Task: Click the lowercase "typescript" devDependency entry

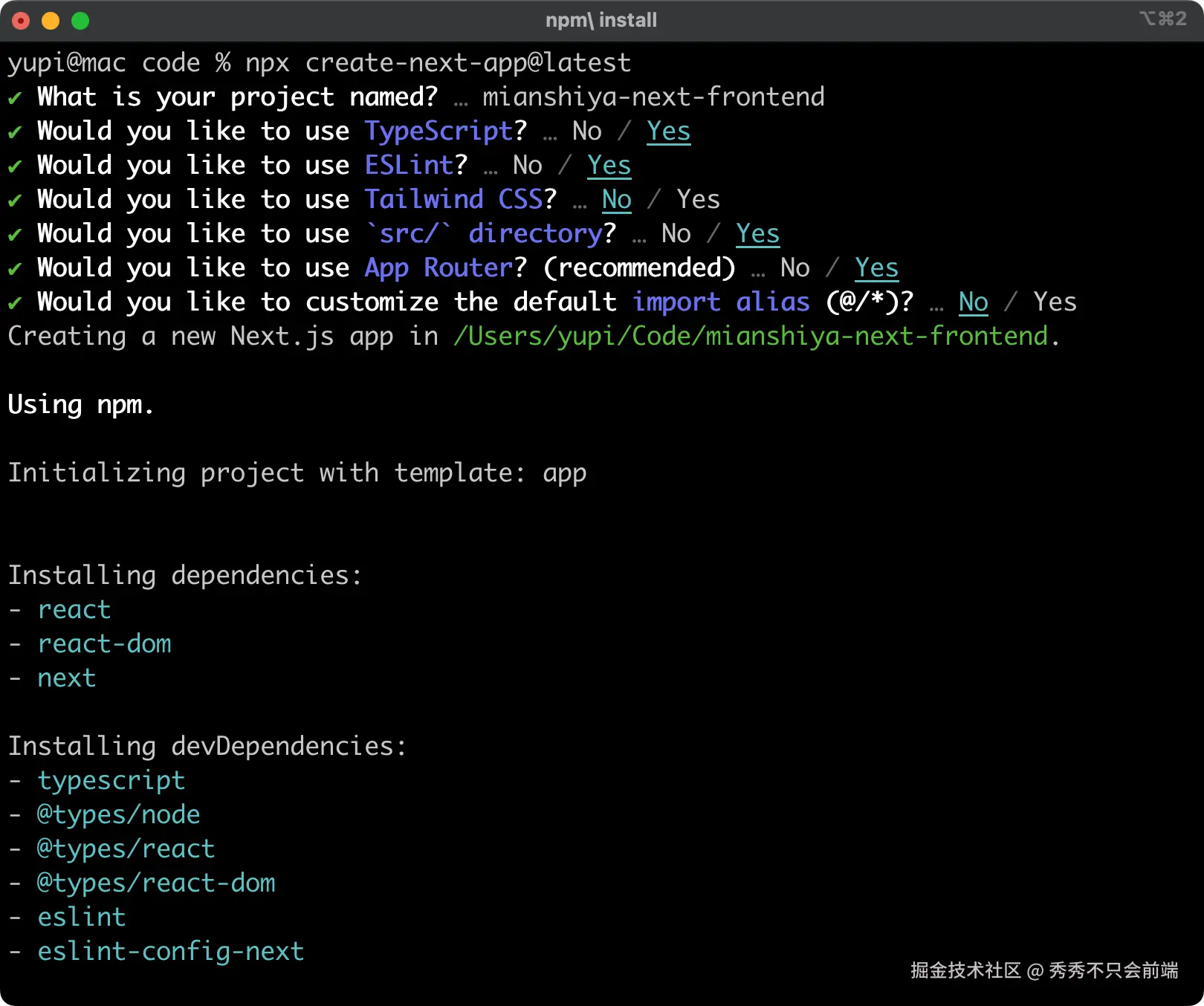Action: point(111,781)
